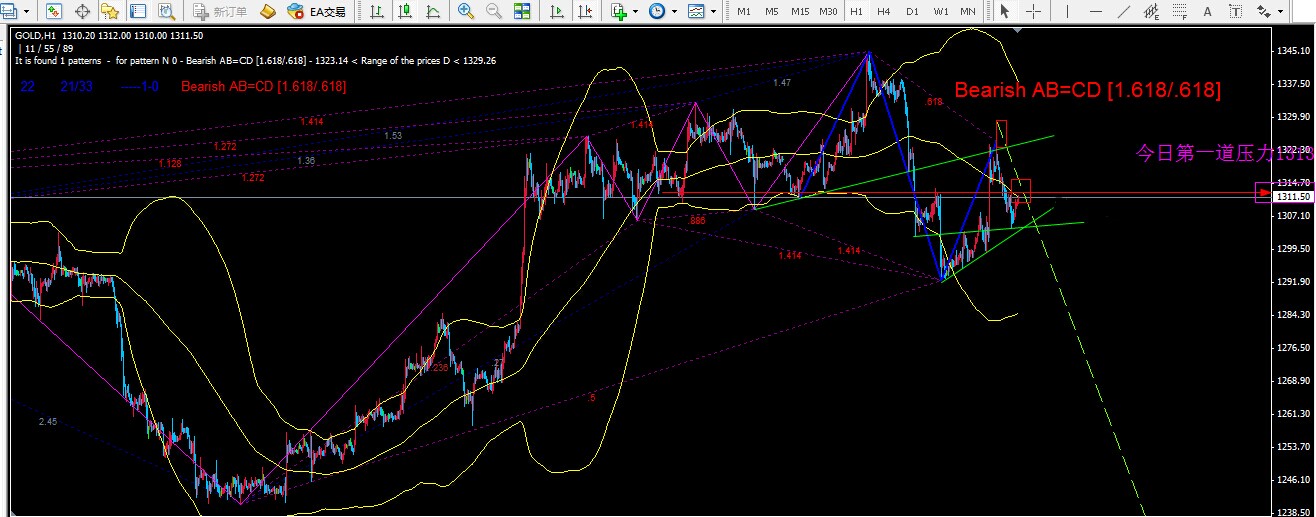This screenshot has width=1316, height=517.
Task: Tile chart windows icon
Action: click(x=522, y=12)
